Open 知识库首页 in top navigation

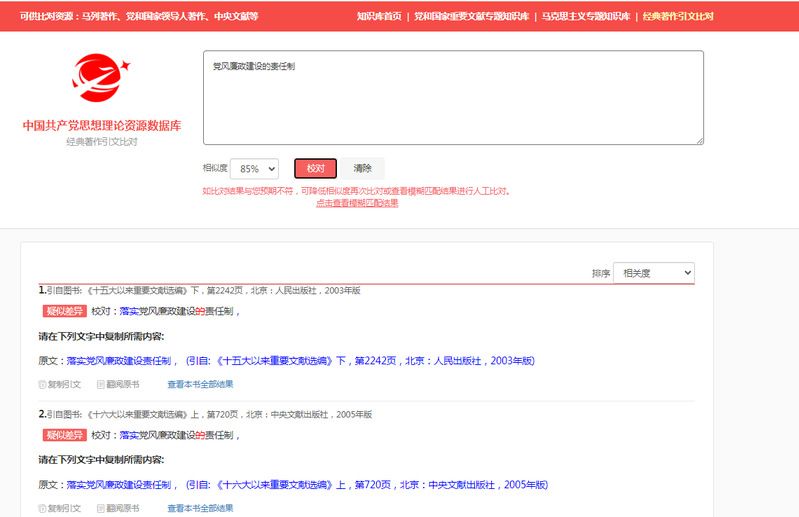coord(379,16)
